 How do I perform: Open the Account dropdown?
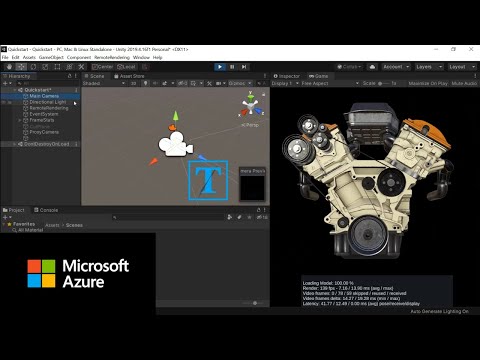(396, 67)
